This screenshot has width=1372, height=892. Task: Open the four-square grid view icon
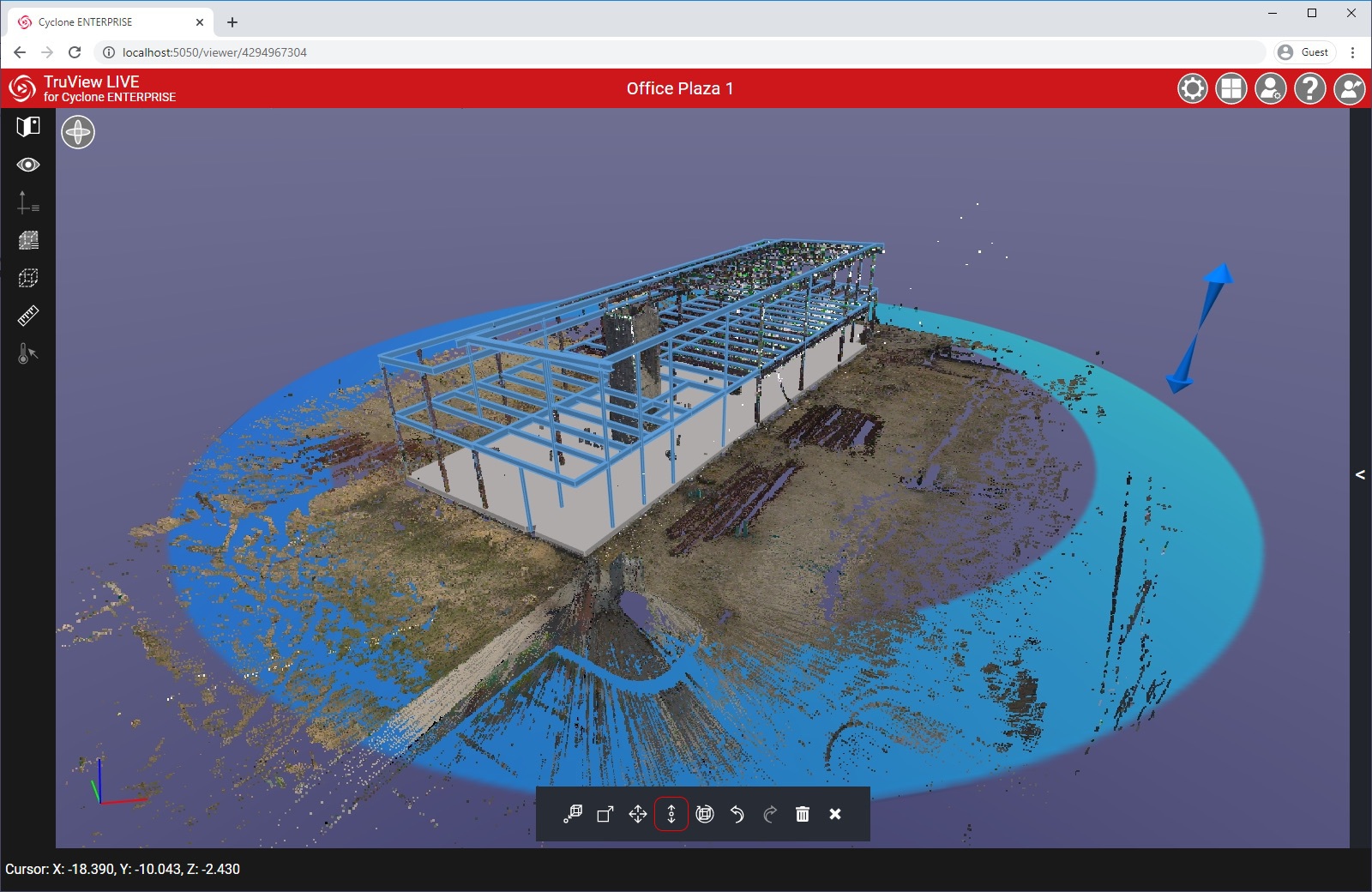[1231, 88]
